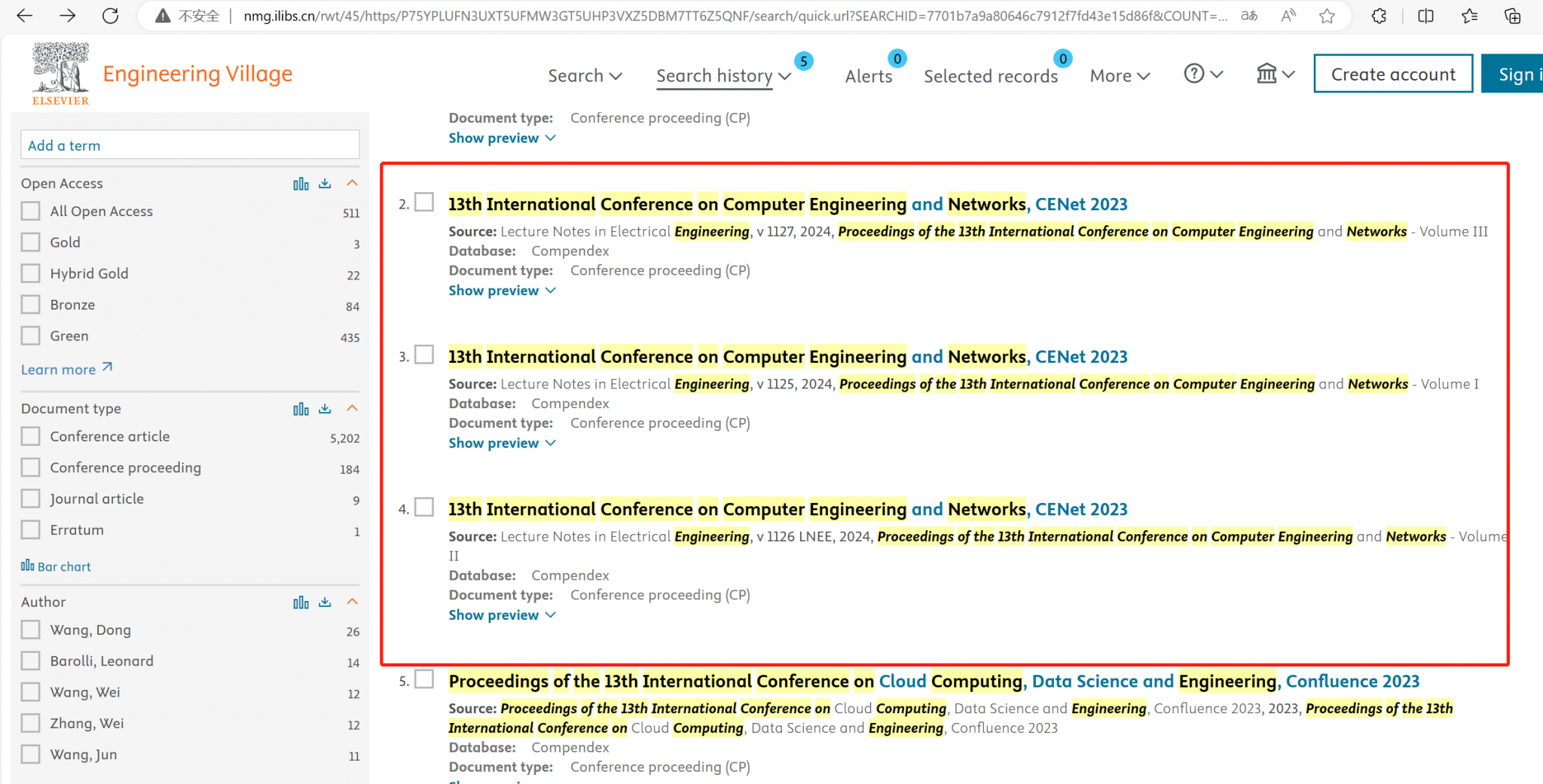Click the not-secure warning icon in address bar
Viewport: 1543px width, 784px height.
pos(162,16)
